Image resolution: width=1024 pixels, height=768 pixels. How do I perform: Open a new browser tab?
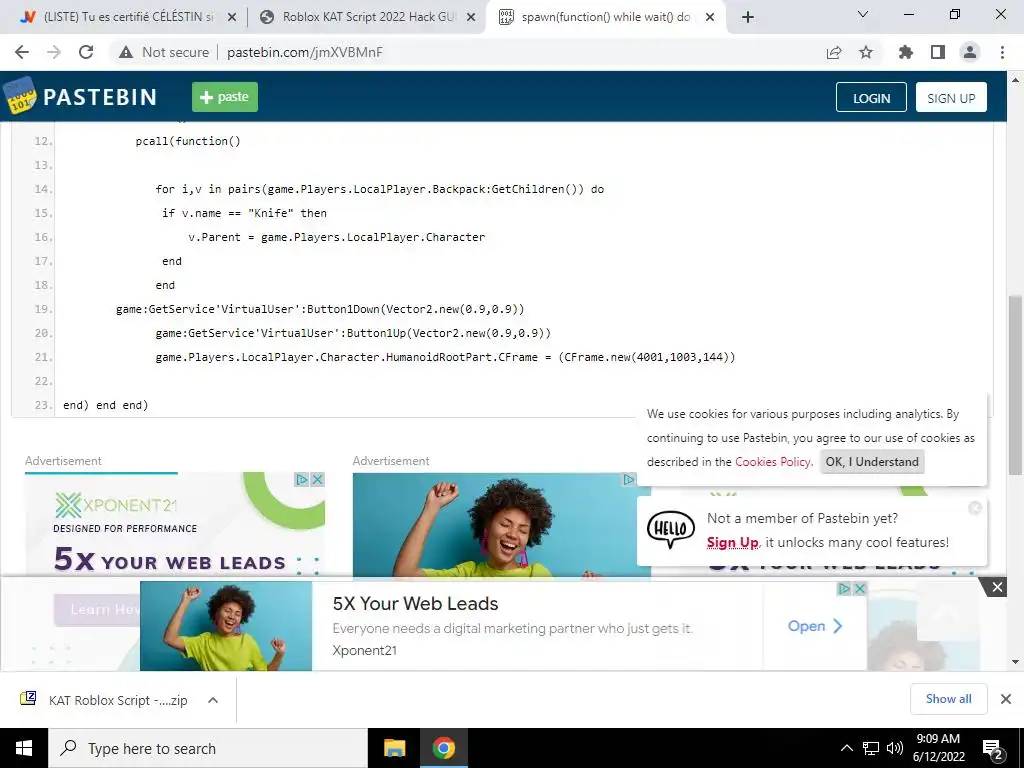[x=748, y=18]
